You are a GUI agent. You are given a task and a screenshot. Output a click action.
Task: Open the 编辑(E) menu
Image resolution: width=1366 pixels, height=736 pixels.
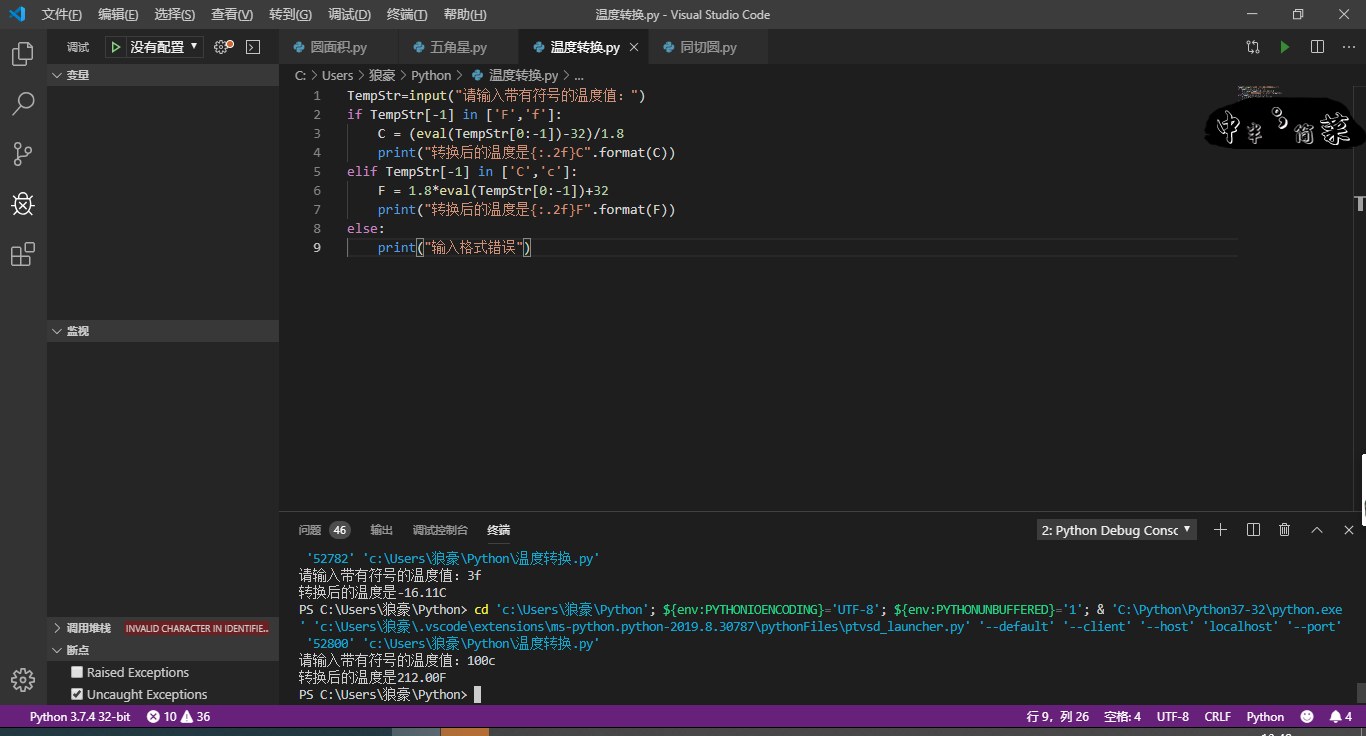pyautogui.click(x=118, y=14)
